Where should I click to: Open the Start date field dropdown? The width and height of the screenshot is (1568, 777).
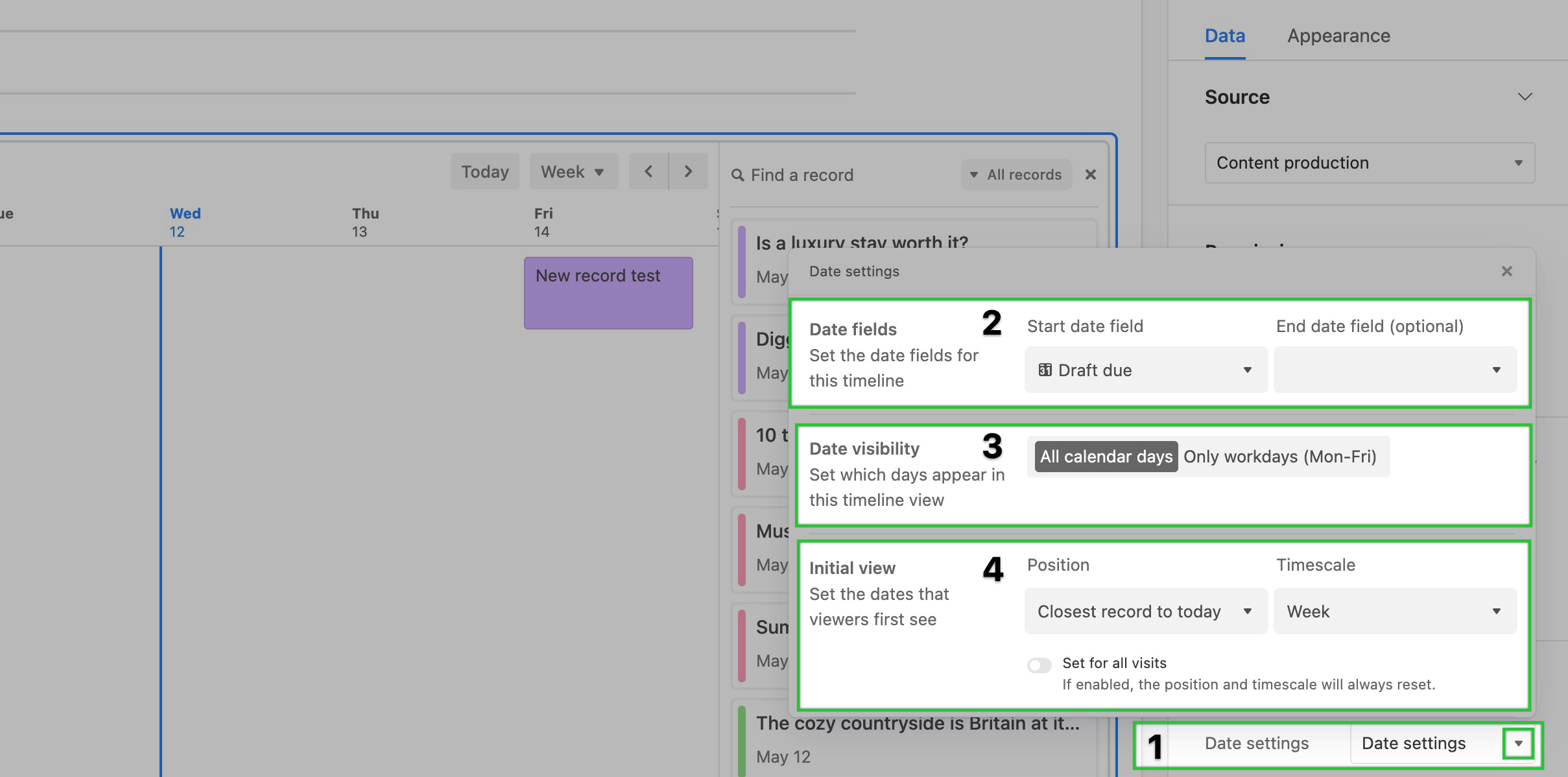[x=1146, y=370]
